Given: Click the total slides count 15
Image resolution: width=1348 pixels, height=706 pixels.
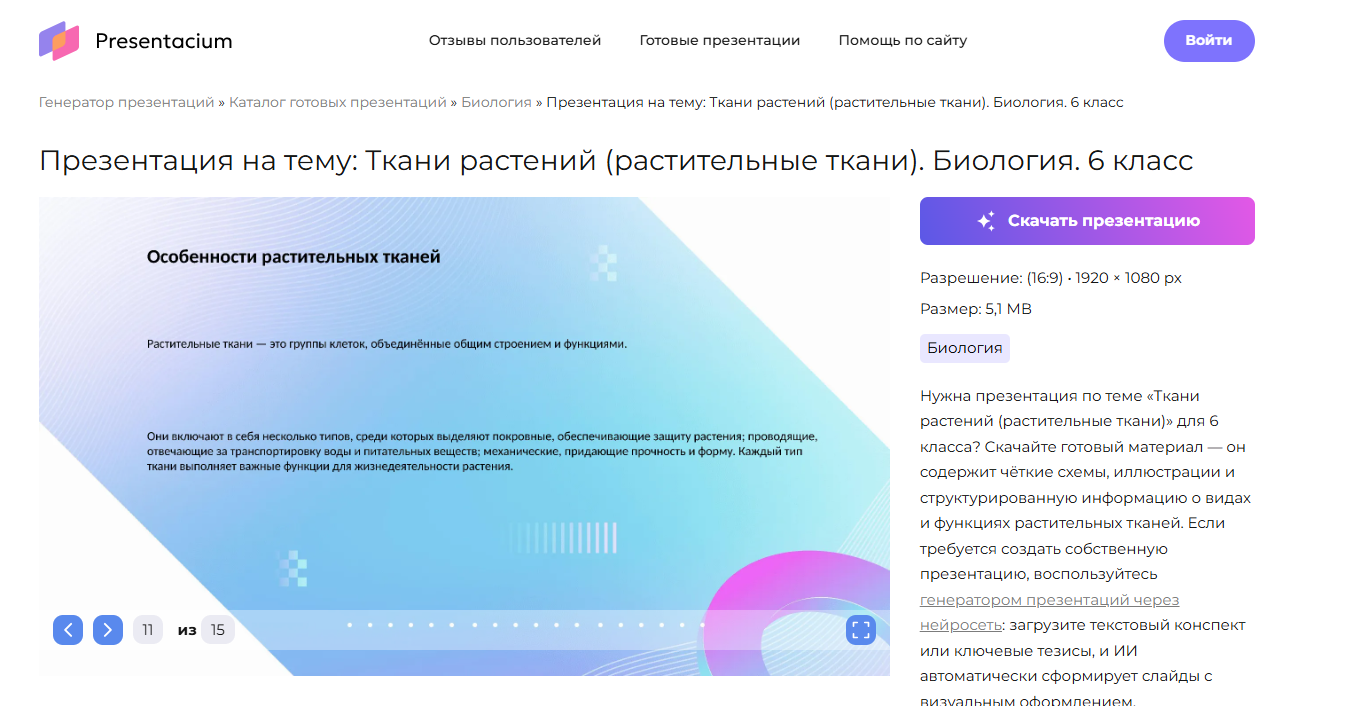Looking at the screenshot, I should click(217, 630).
